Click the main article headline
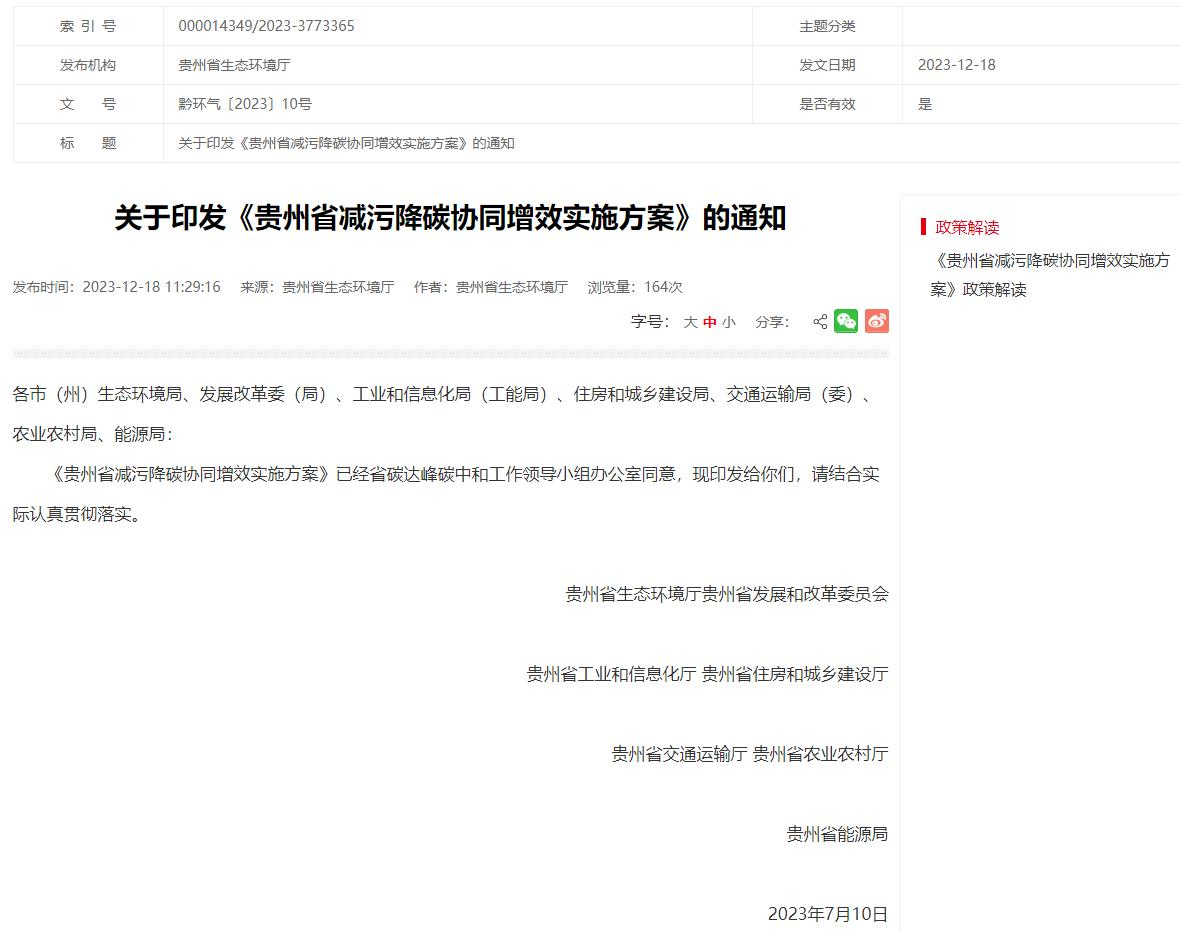This screenshot has height=933, width=1181. 450,218
